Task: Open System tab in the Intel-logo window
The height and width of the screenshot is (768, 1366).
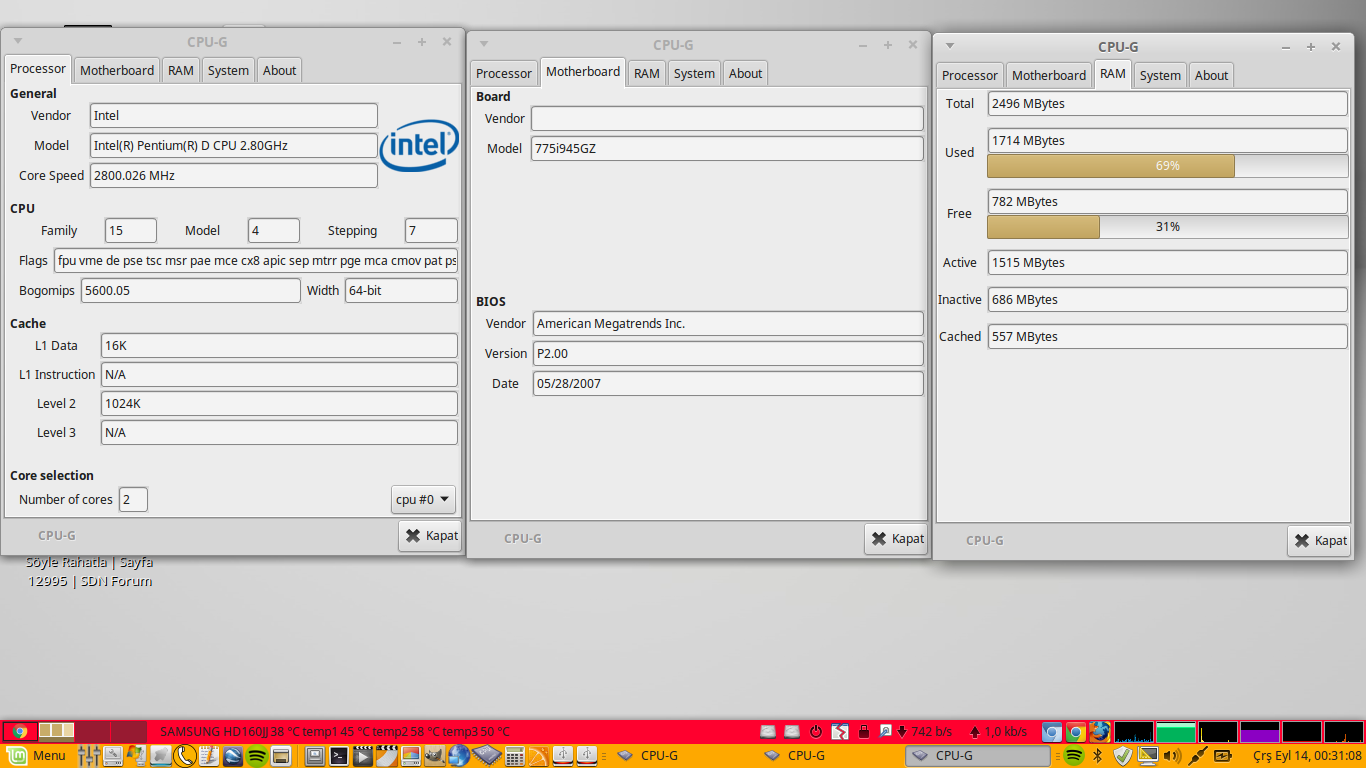Action: [228, 70]
